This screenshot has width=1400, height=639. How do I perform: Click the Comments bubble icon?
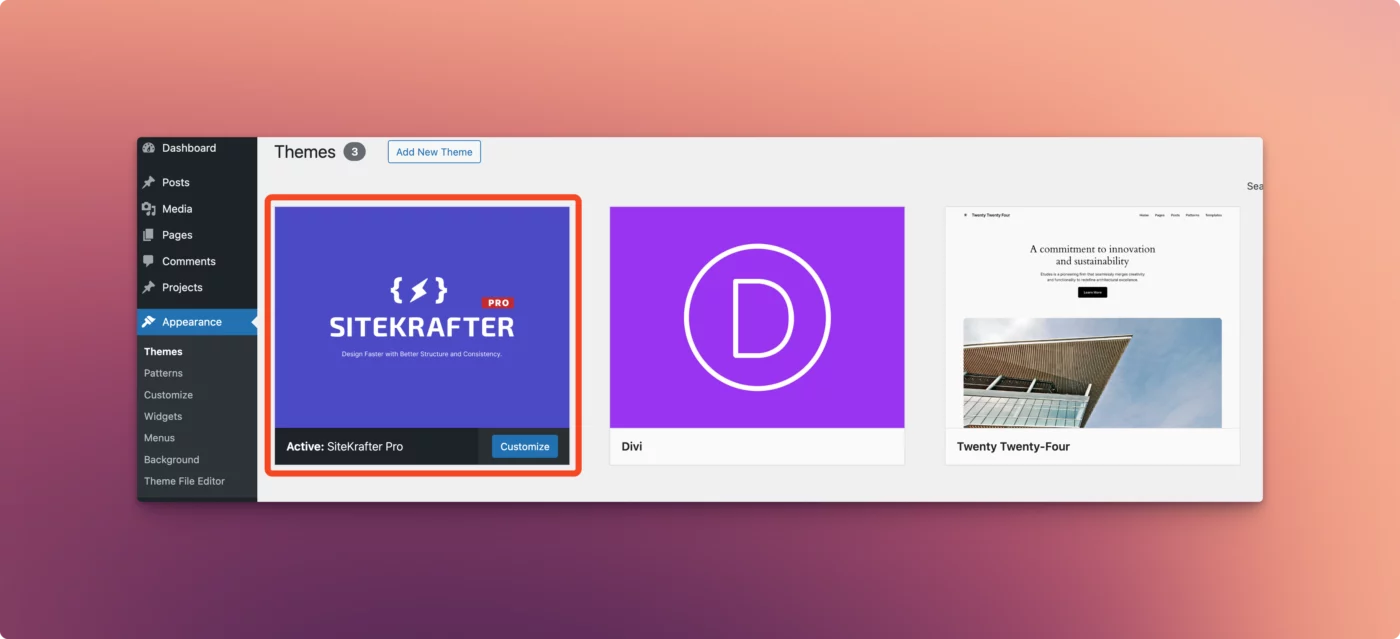tap(149, 261)
